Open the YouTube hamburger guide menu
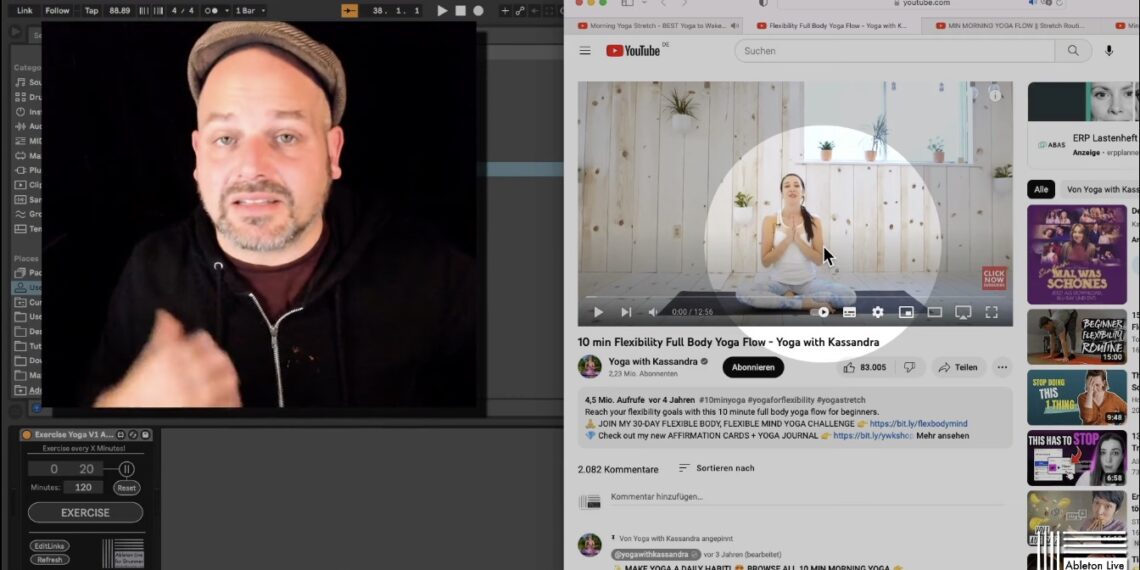The height and width of the screenshot is (570, 1140). [585, 51]
